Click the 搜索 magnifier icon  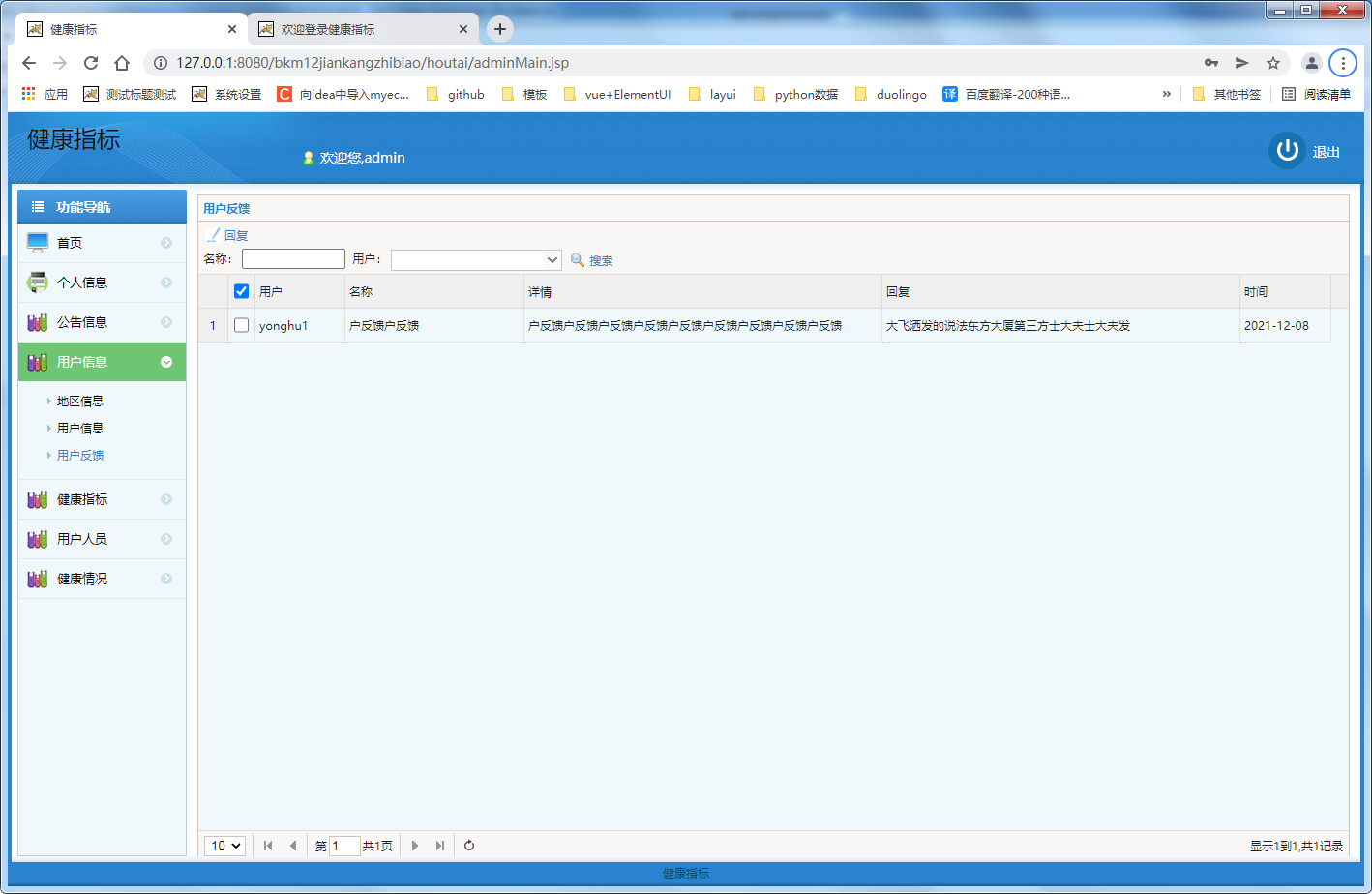(578, 260)
